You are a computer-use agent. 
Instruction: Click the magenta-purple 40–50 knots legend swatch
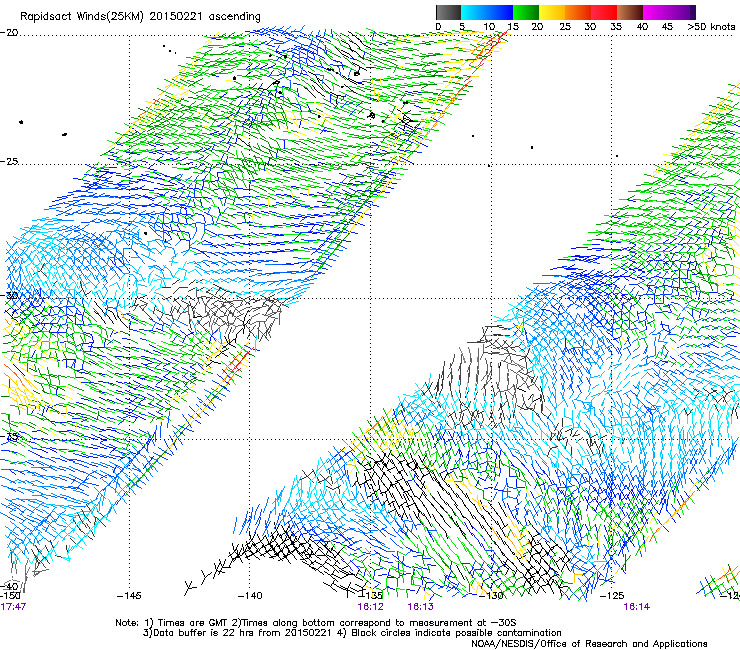pos(669,12)
